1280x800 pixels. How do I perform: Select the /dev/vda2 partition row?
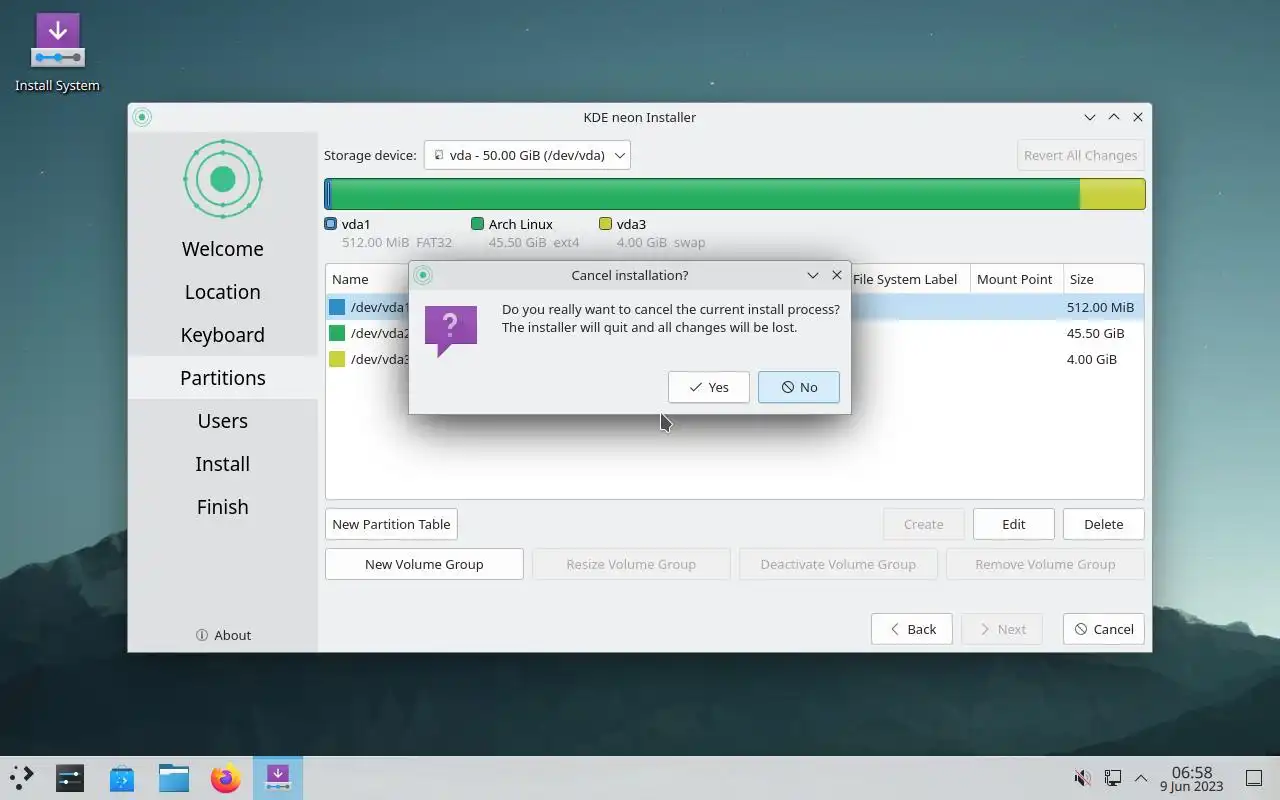(x=735, y=333)
